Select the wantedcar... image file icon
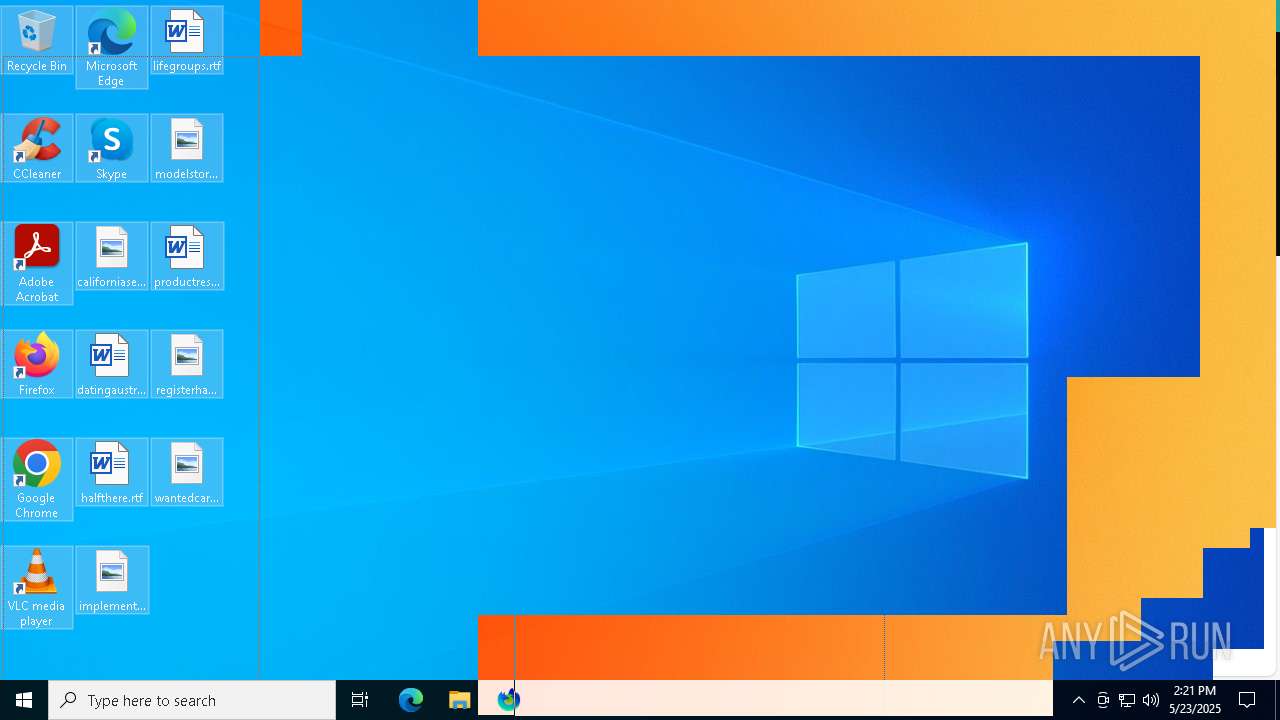This screenshot has height=720, width=1280. pos(187,472)
